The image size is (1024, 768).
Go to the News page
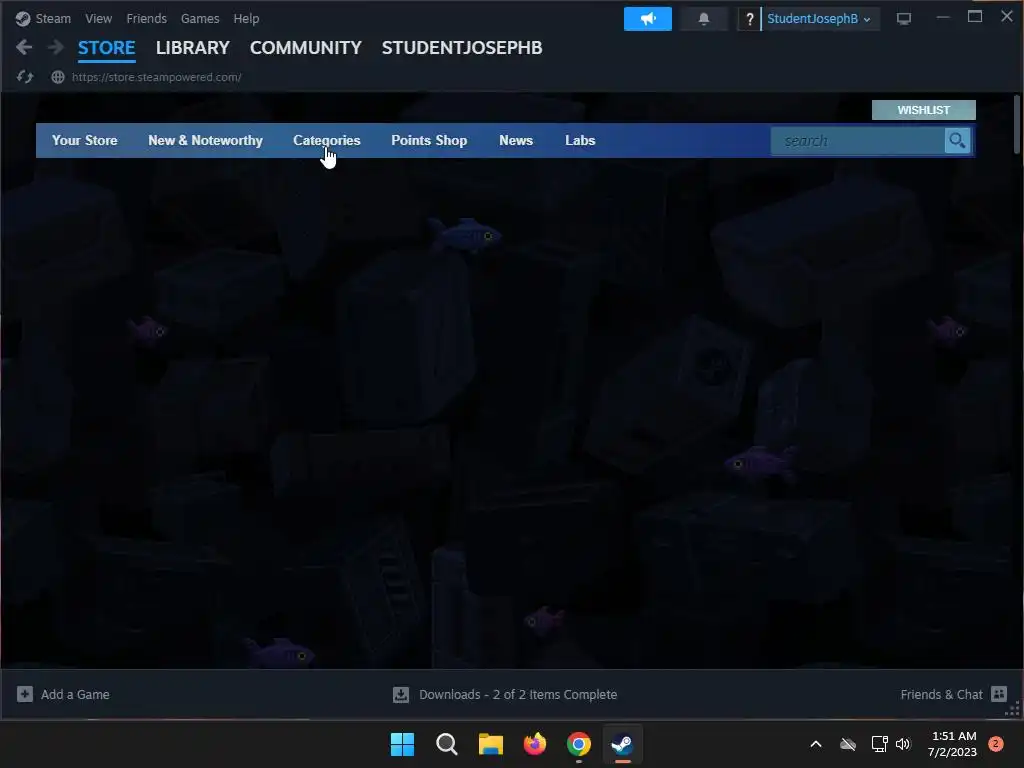point(516,140)
